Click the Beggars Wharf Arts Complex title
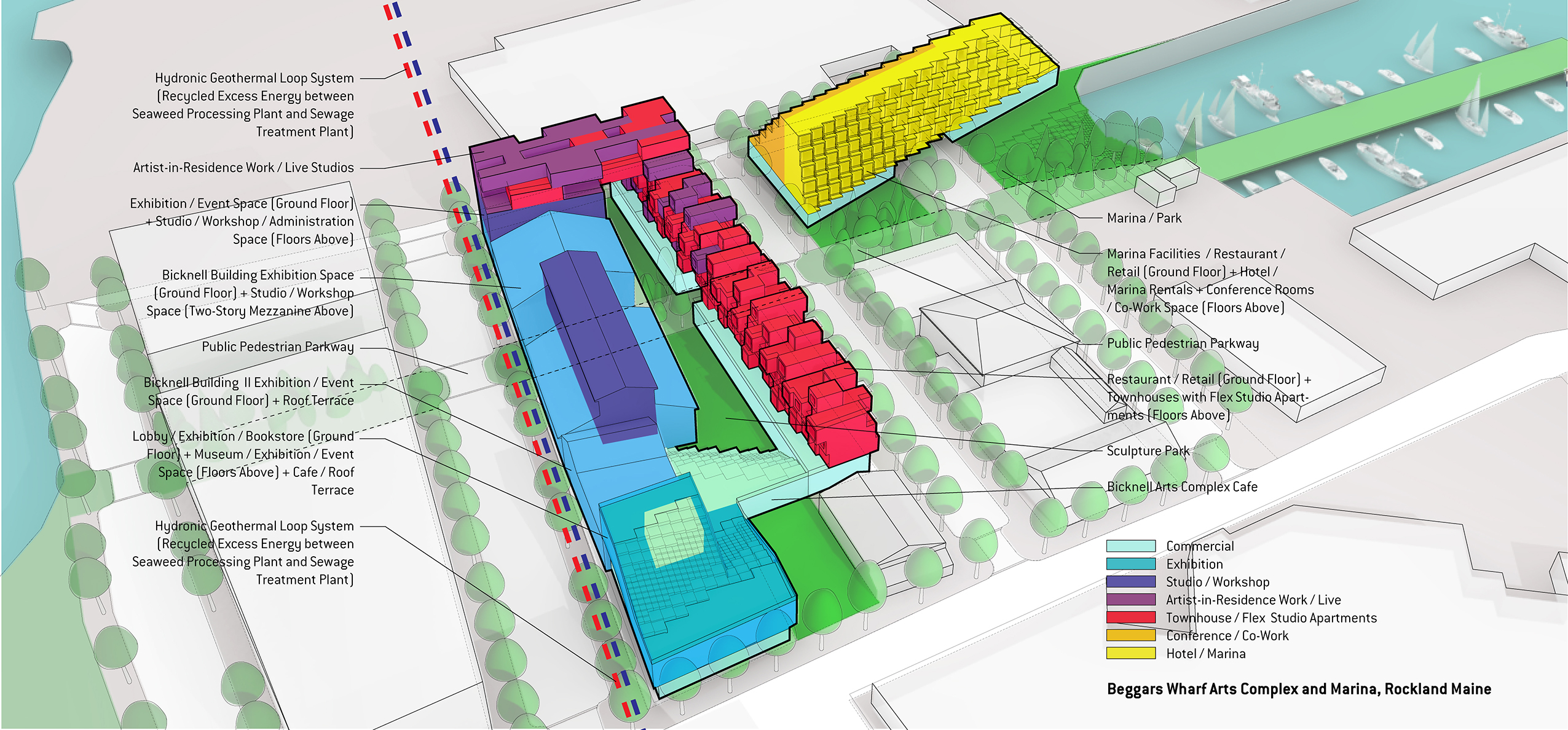 click(1299, 689)
